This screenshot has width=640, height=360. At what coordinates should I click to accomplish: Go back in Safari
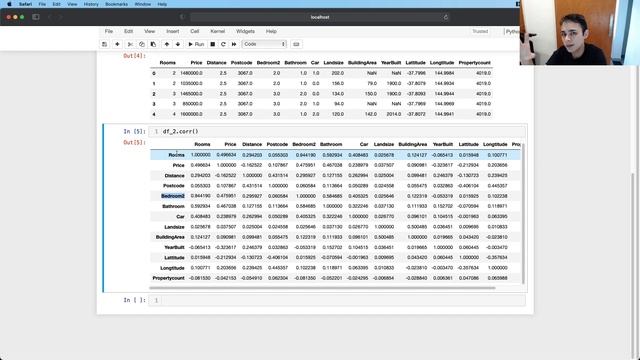[x=50, y=17]
